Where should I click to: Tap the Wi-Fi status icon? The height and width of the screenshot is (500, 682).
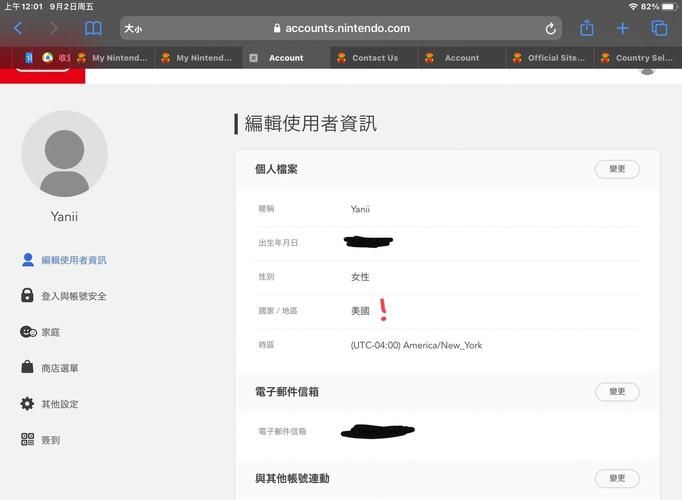(633, 7)
